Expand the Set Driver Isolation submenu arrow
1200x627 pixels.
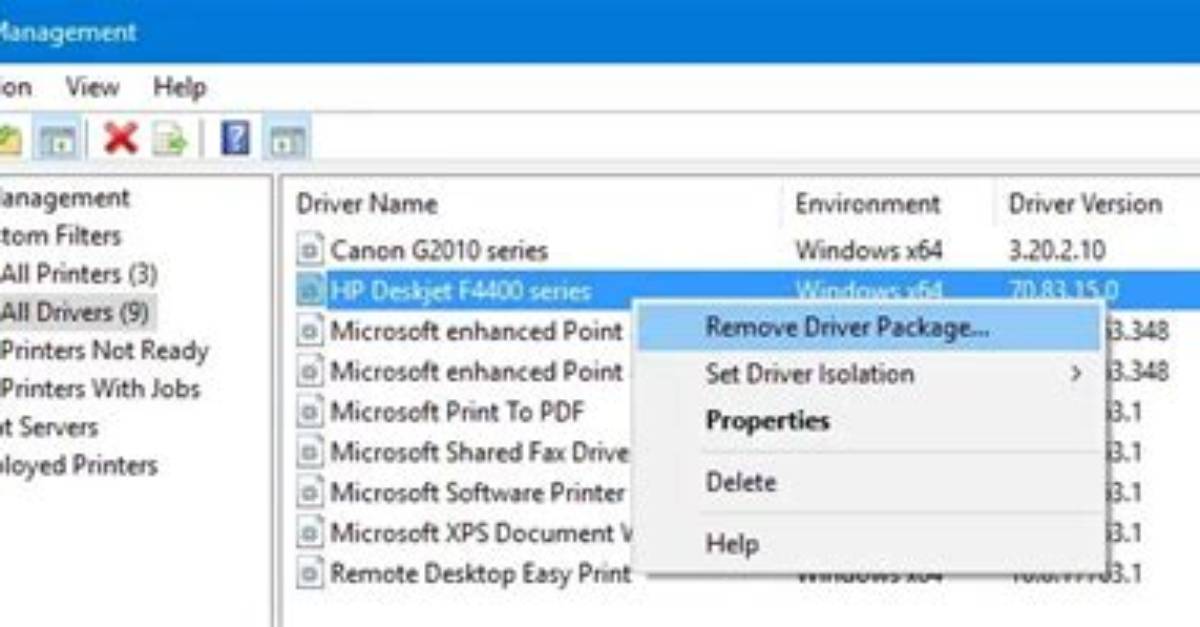[1076, 374]
